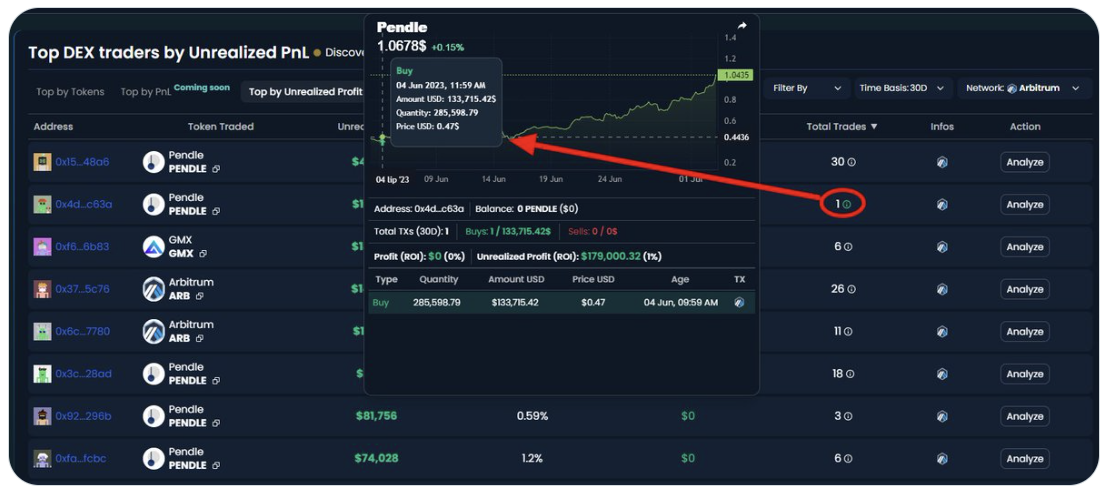
Task: Open the Filter By dropdown
Action: tap(807, 88)
